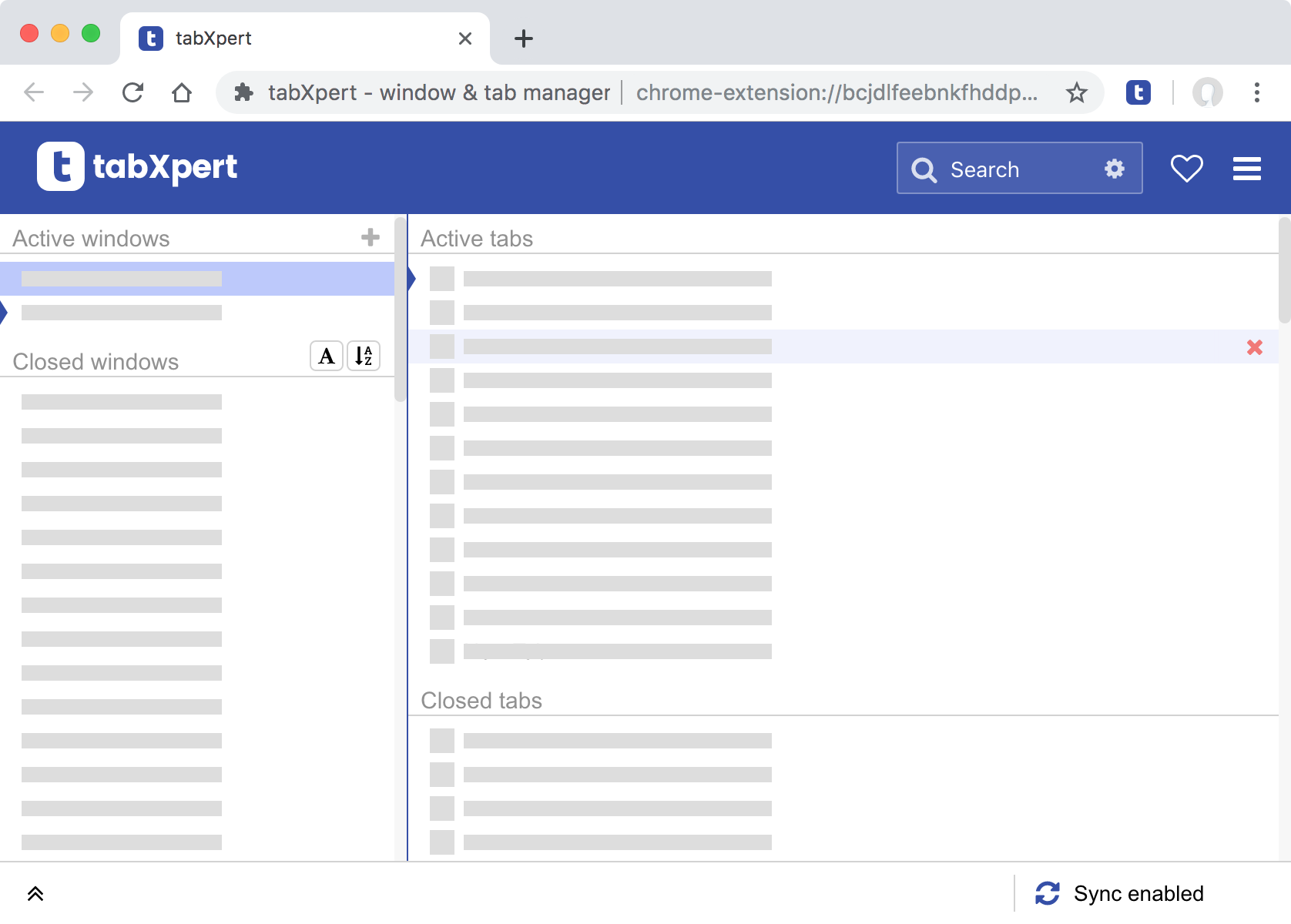Sort closed windows alphabetically A-Z
The image size is (1291, 924).
tap(364, 356)
